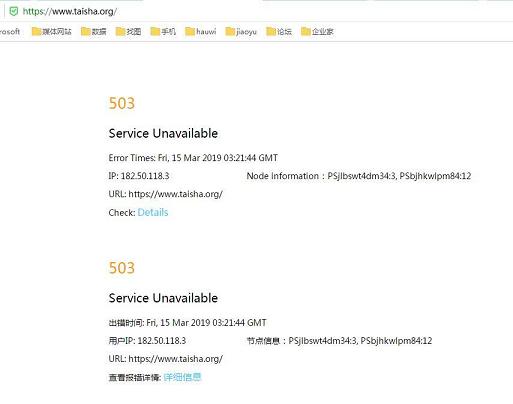The width and height of the screenshot is (513, 404).
Task: Click the 详细信息 link
Action: (182, 377)
